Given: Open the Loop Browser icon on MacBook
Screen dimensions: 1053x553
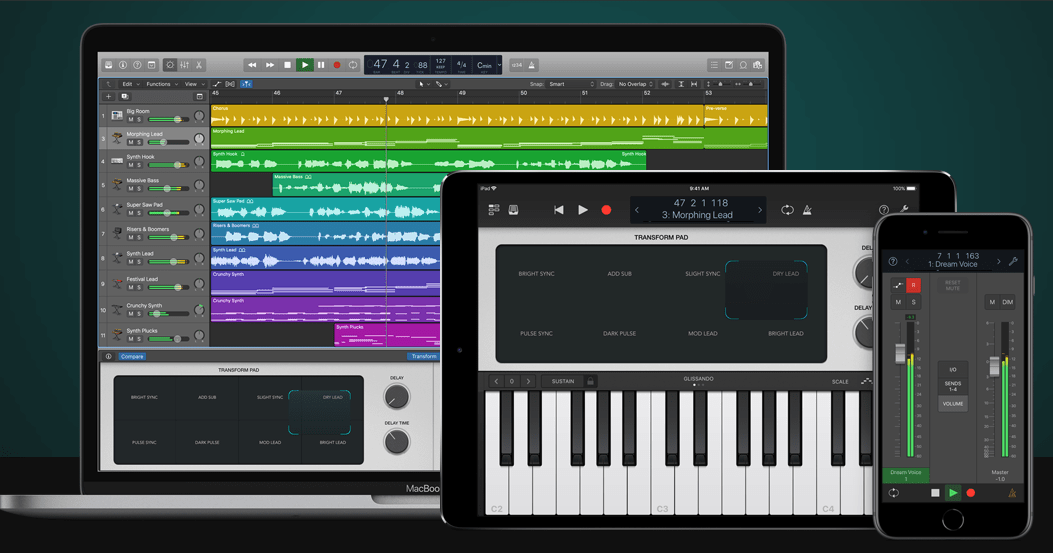Looking at the screenshot, I should coord(743,65).
